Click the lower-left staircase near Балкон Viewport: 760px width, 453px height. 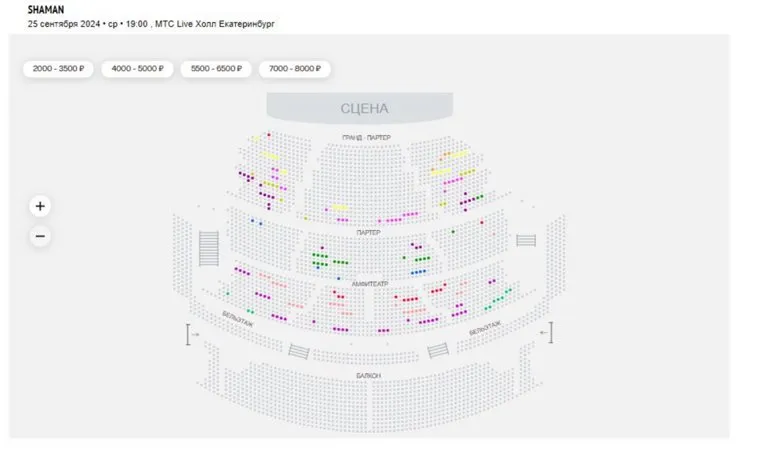pos(298,350)
